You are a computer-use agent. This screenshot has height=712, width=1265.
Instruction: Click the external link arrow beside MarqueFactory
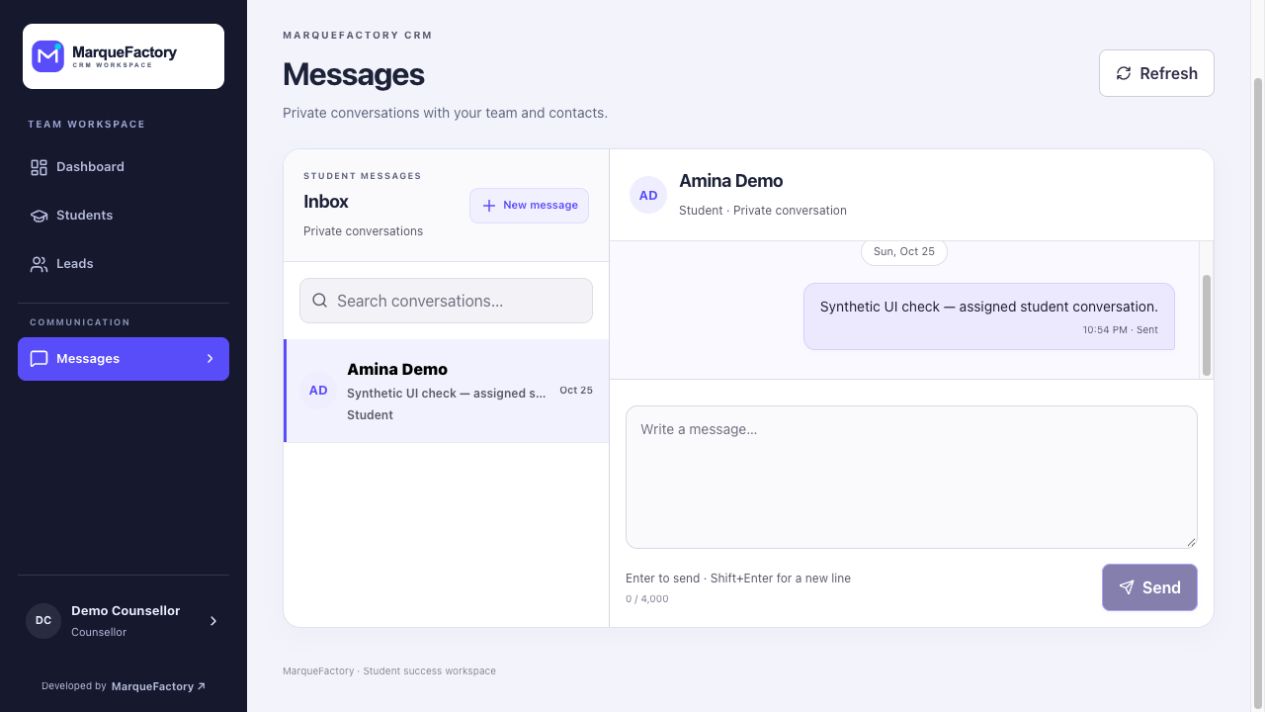(x=201, y=686)
